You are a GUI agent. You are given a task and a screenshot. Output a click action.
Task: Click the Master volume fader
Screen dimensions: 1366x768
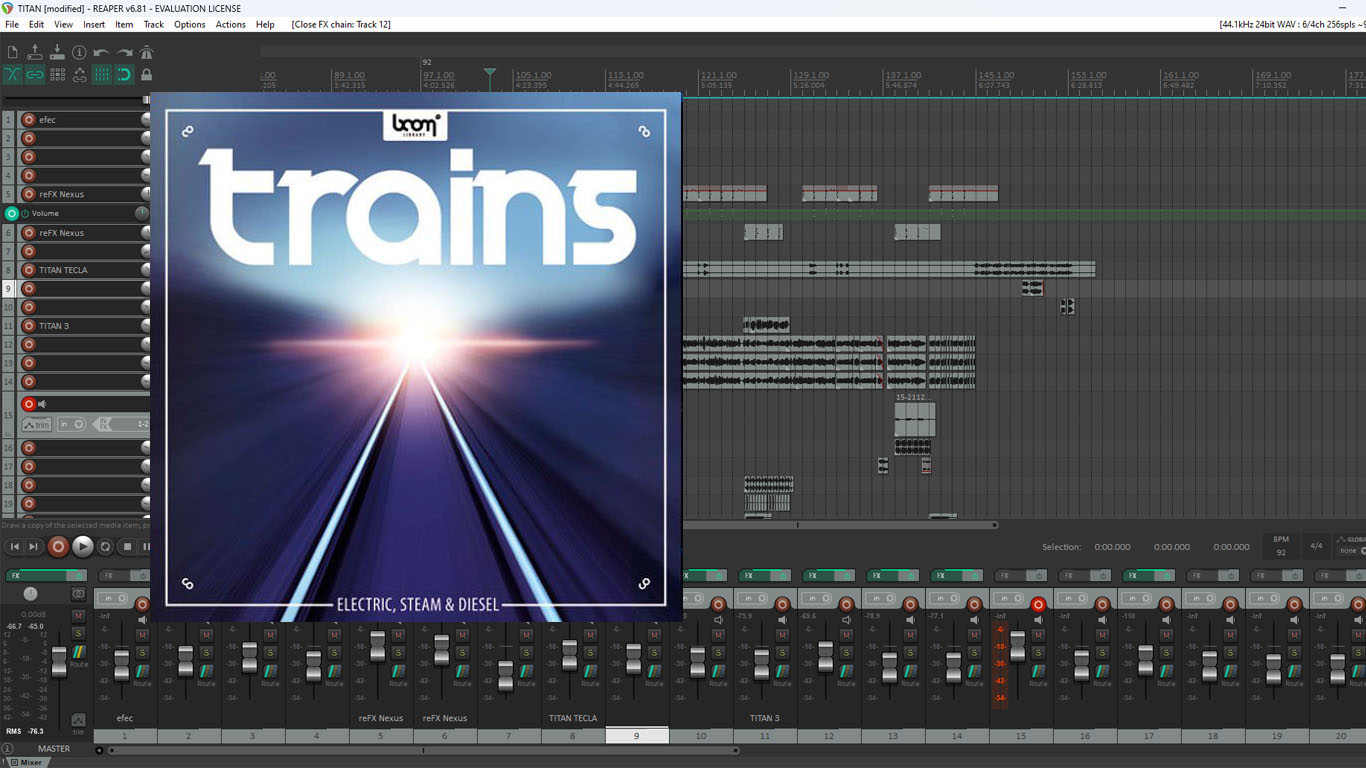pyautogui.click(x=59, y=660)
